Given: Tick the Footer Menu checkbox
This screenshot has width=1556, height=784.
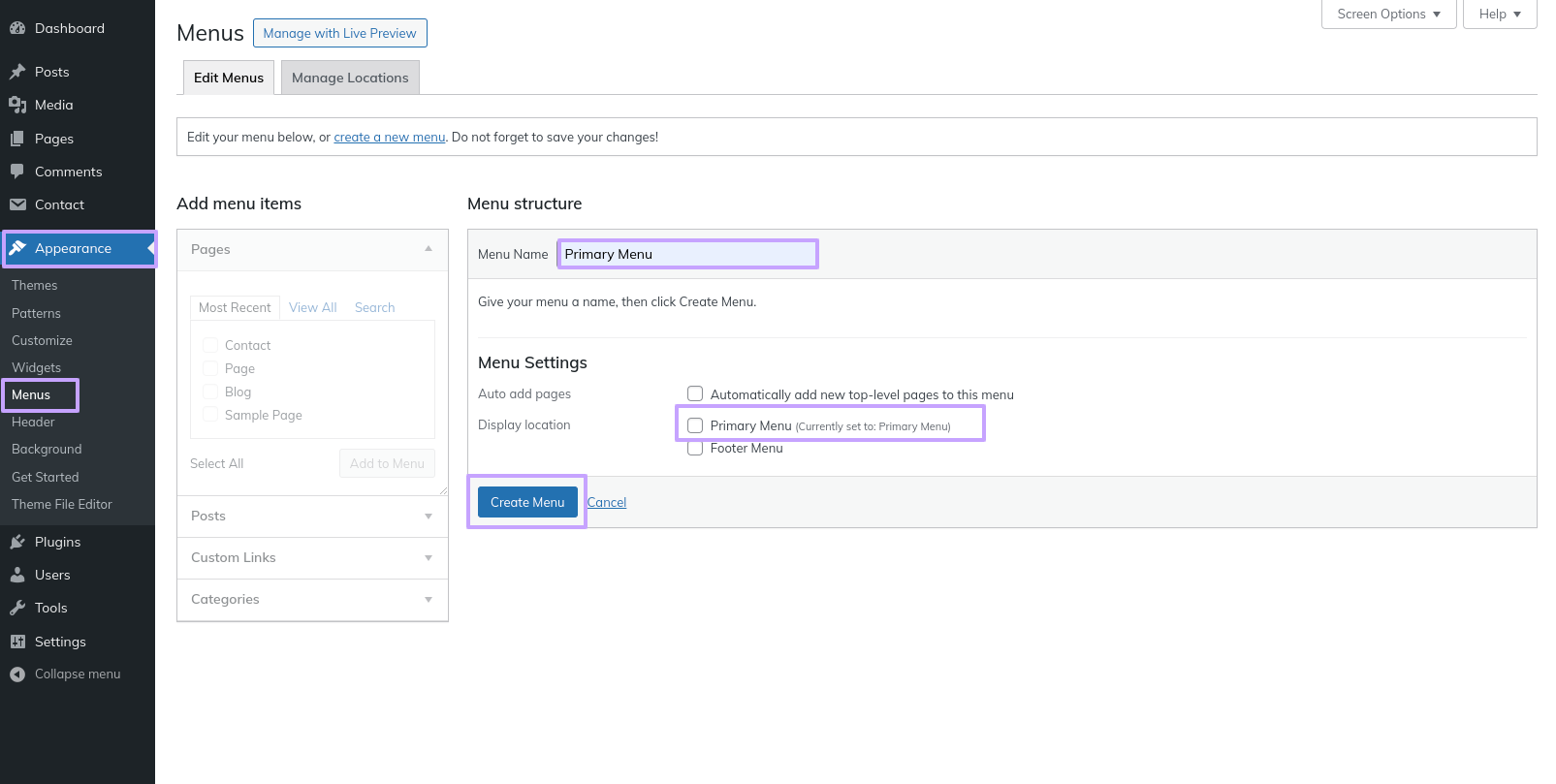Looking at the screenshot, I should (x=695, y=448).
